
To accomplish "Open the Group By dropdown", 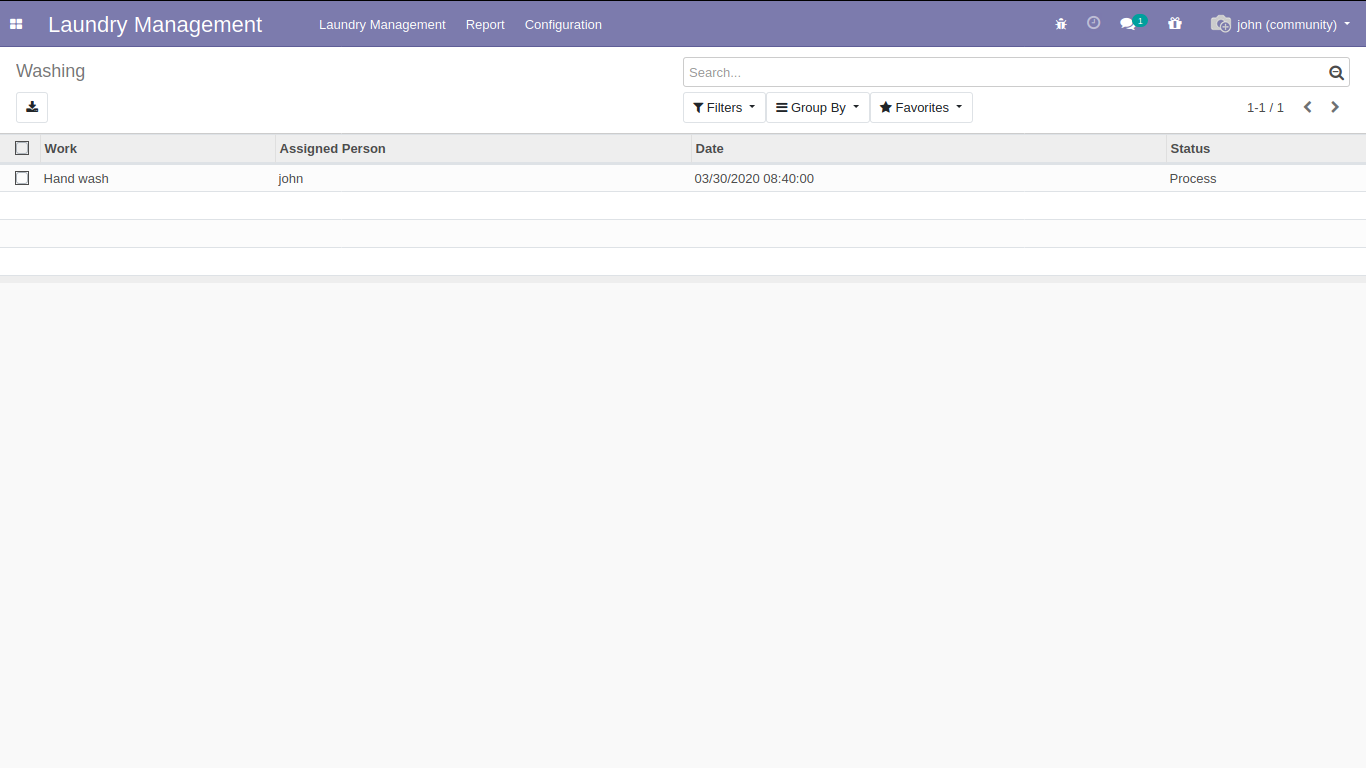I will tap(818, 107).
